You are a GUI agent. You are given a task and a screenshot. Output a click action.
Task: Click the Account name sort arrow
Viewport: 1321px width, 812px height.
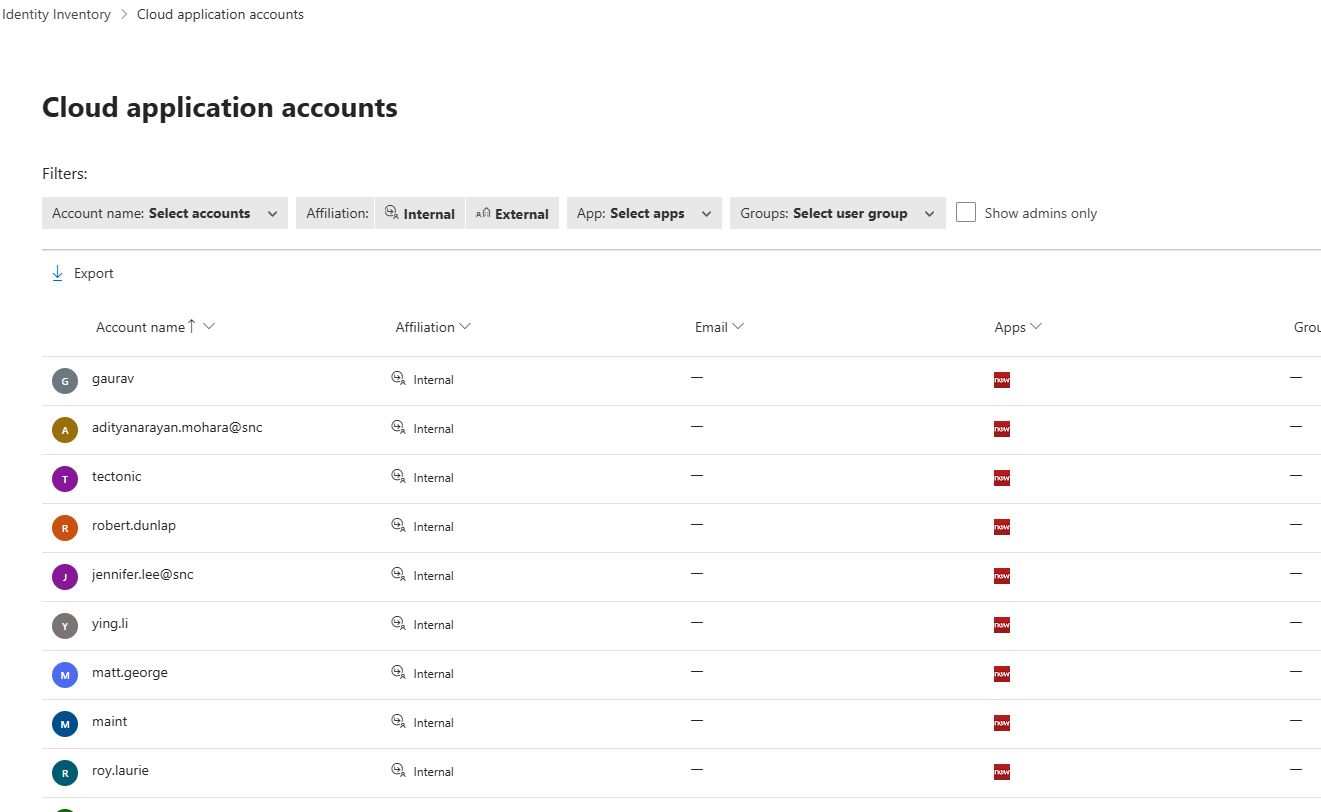click(x=193, y=326)
